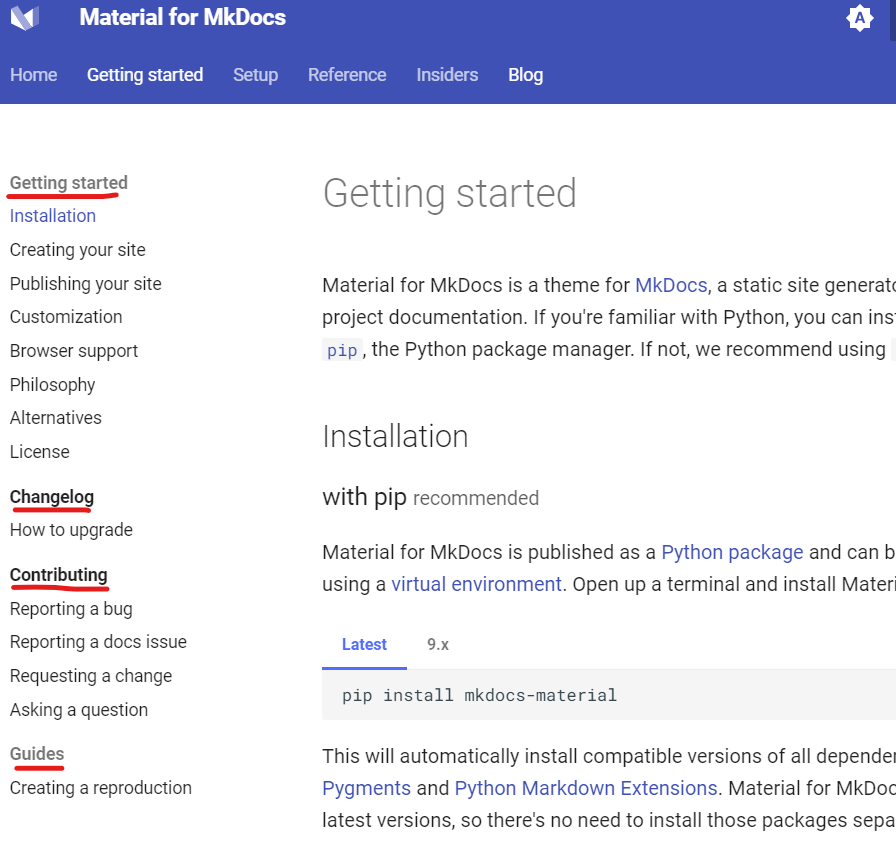Open Reporting a bug
Image resolution: width=896 pixels, height=856 pixels.
71,609
